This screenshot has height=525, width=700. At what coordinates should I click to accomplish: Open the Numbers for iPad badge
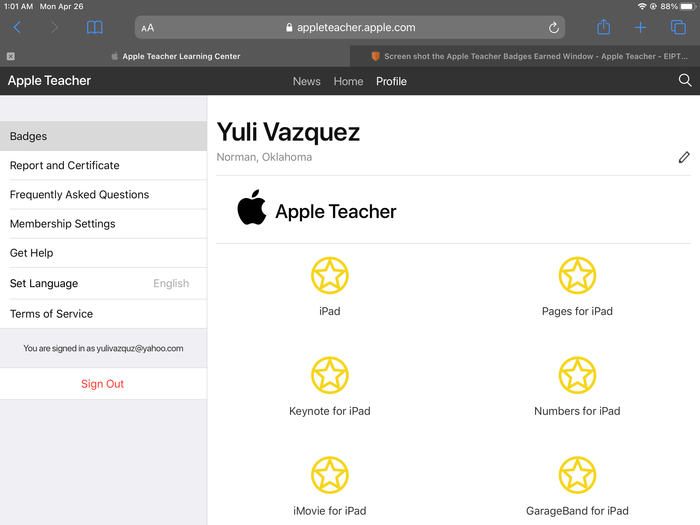click(x=577, y=375)
